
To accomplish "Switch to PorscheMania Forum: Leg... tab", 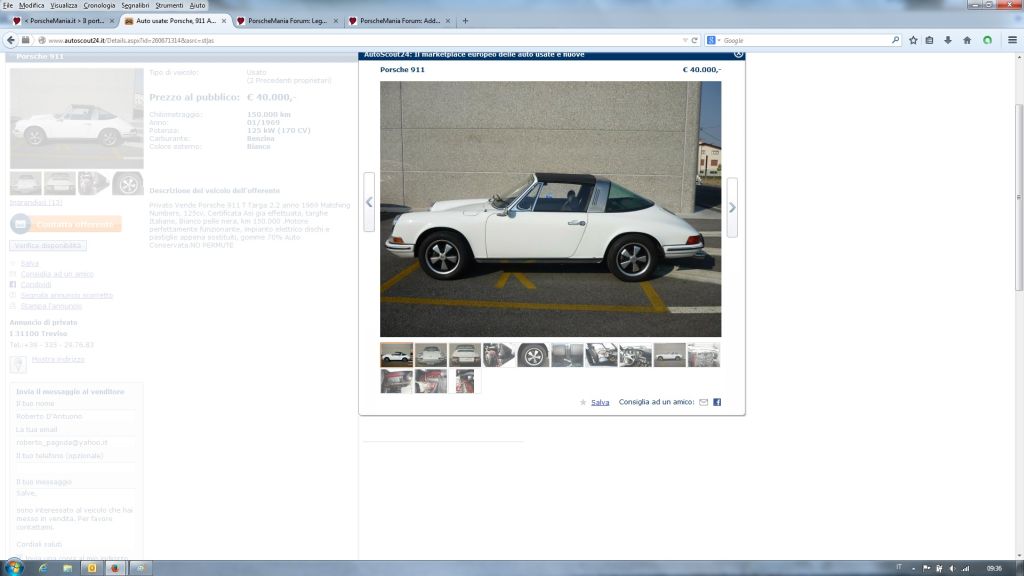I will point(287,21).
